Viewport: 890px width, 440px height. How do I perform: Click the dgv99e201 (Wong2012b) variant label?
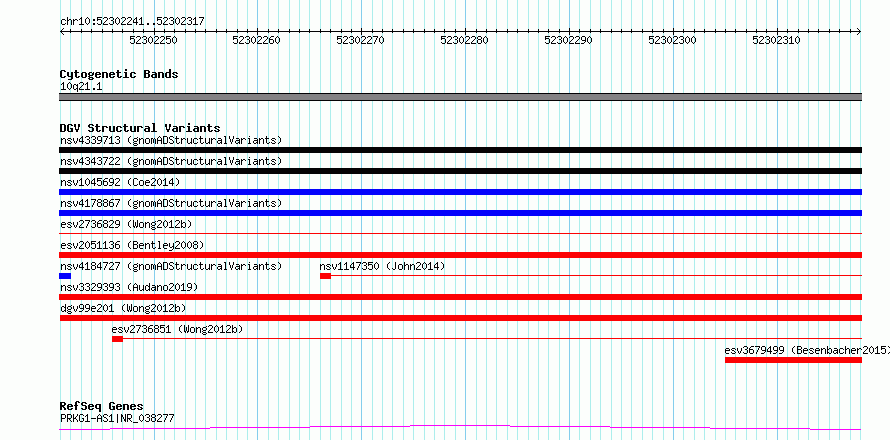123,308
